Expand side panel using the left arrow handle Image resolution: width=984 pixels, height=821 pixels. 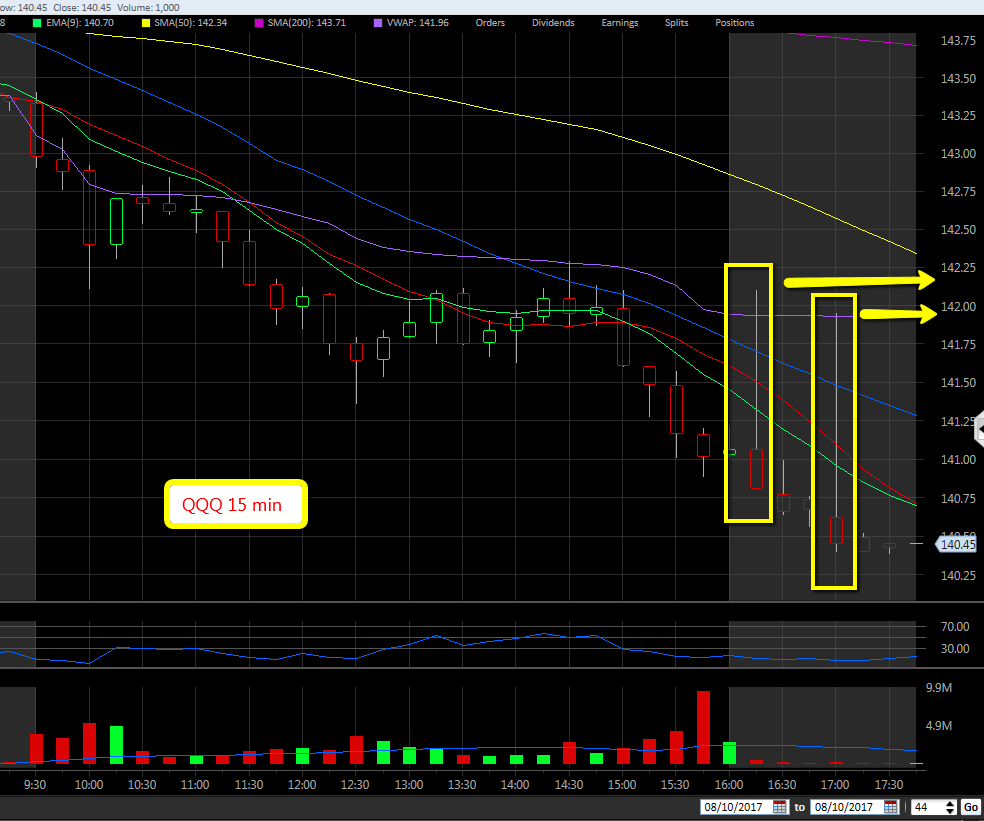980,430
